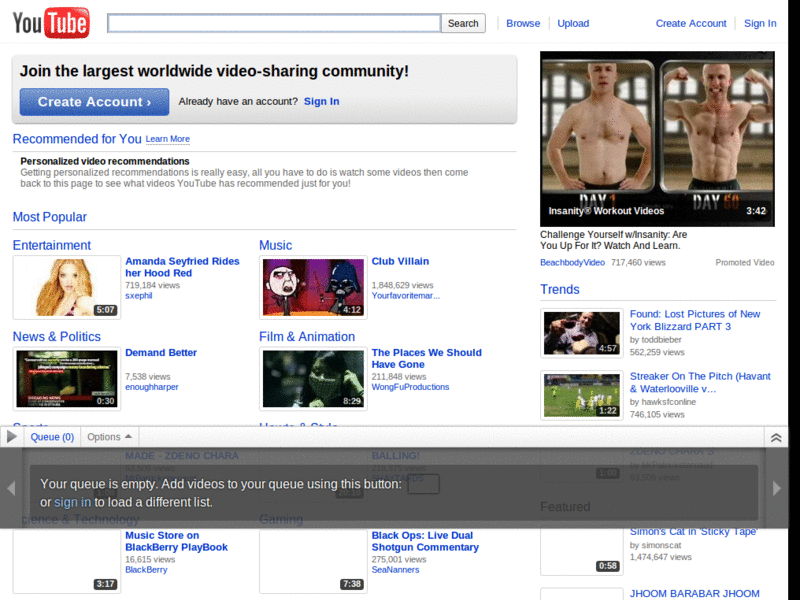Visit BeachbodyVideo channel link
Viewport: 800px width, 600px height.
572,263
